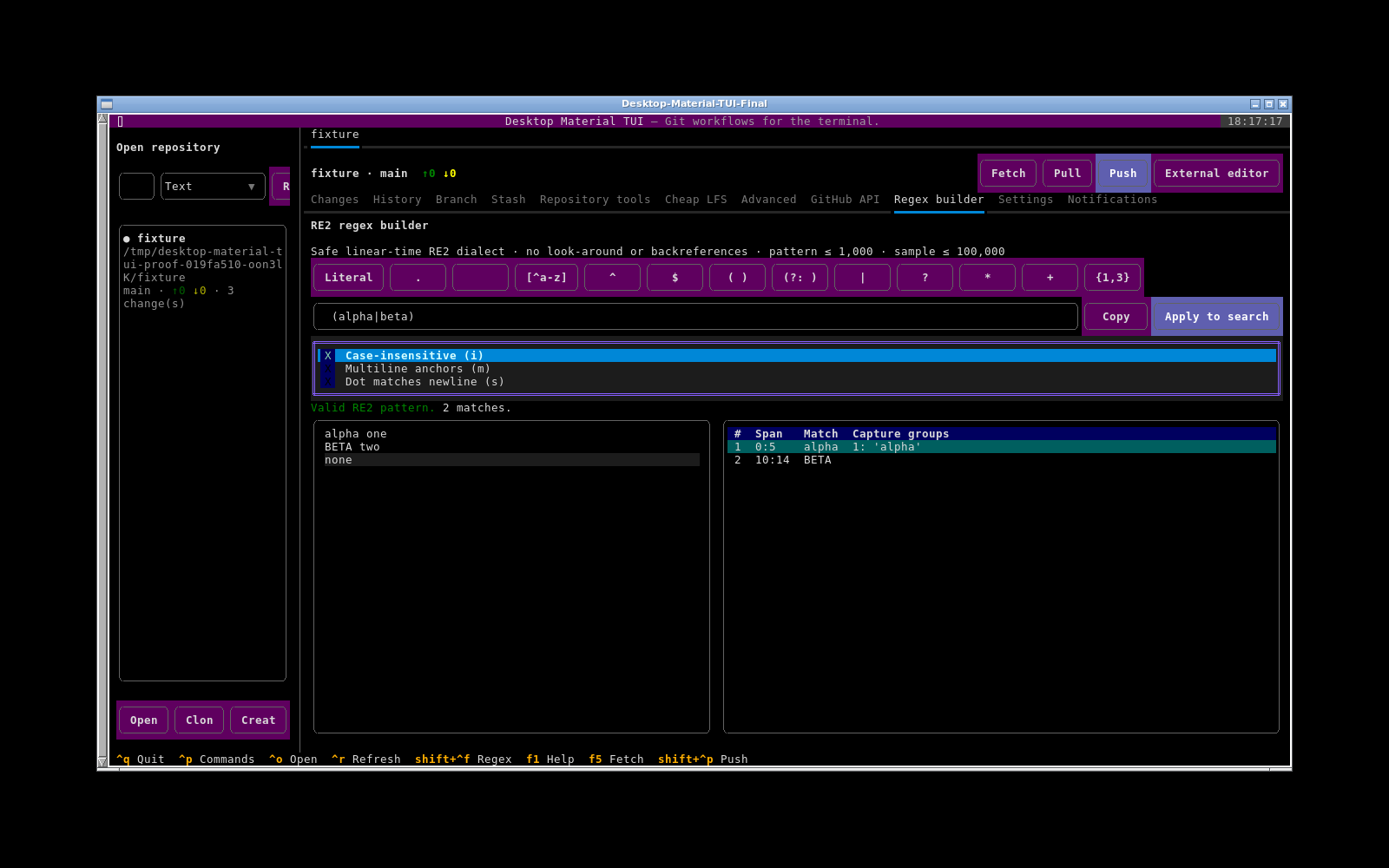The height and width of the screenshot is (868, 1389).
Task: Click shift+^f Regex in footer
Action: 463,759
